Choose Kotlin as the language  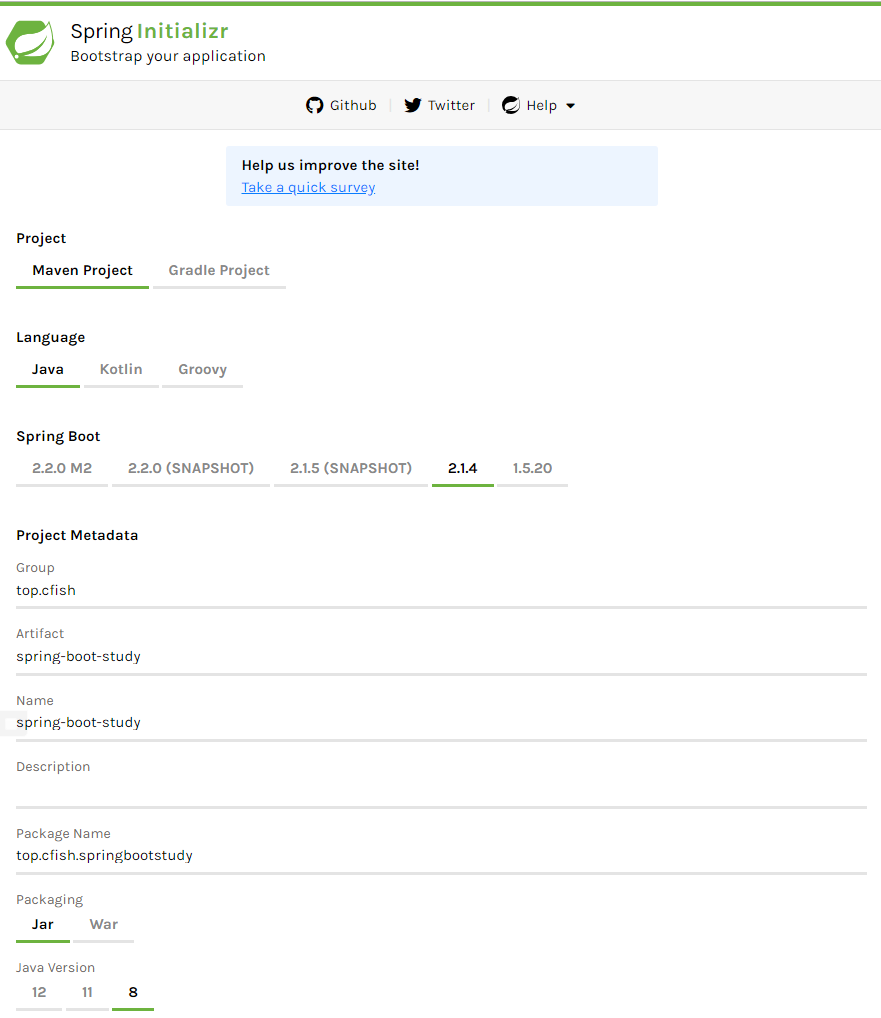(121, 369)
